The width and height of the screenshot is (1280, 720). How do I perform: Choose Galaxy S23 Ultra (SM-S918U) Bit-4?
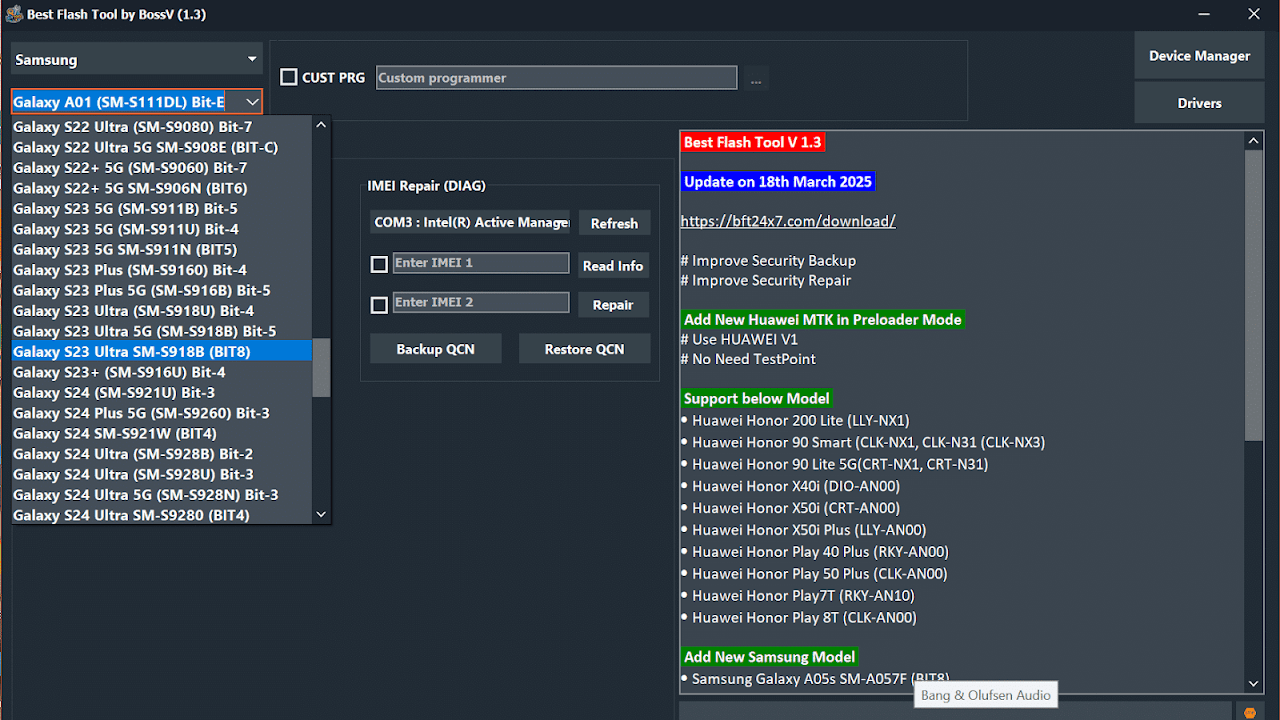coord(162,311)
